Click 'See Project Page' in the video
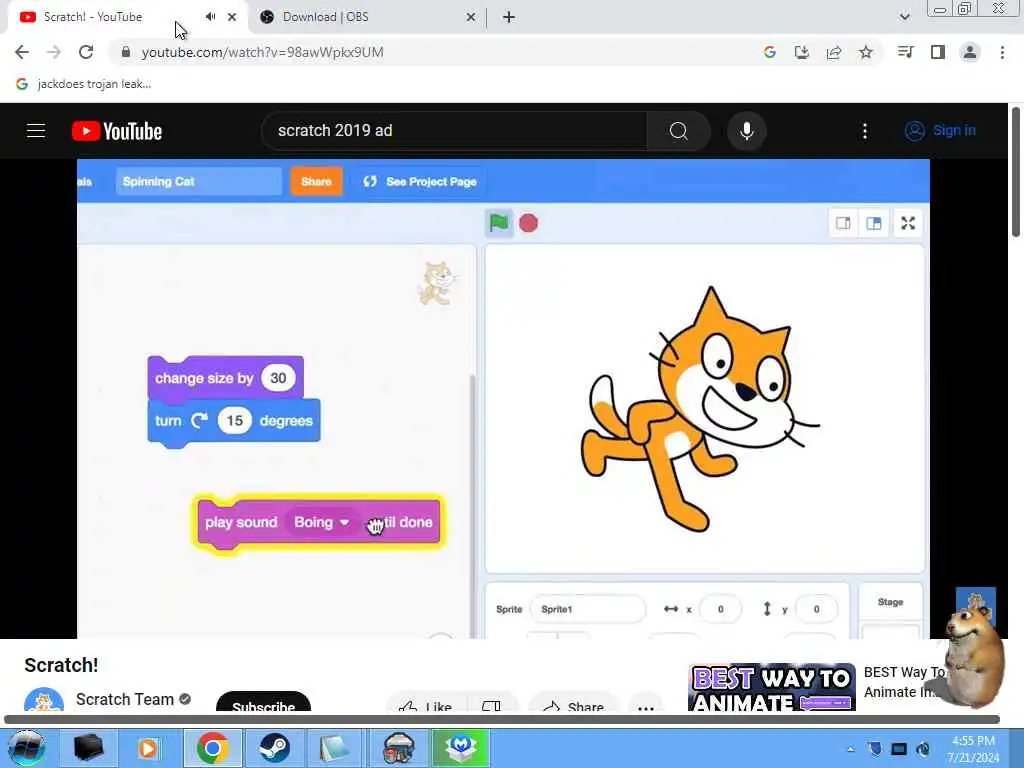The height and width of the screenshot is (768, 1024). [x=420, y=182]
